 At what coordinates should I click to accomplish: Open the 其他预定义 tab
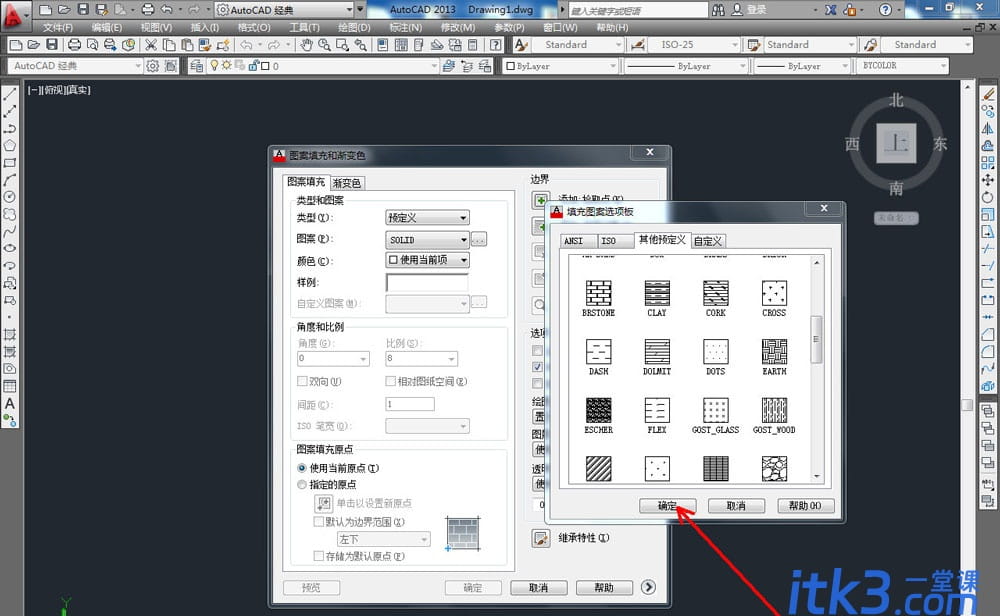[662, 240]
